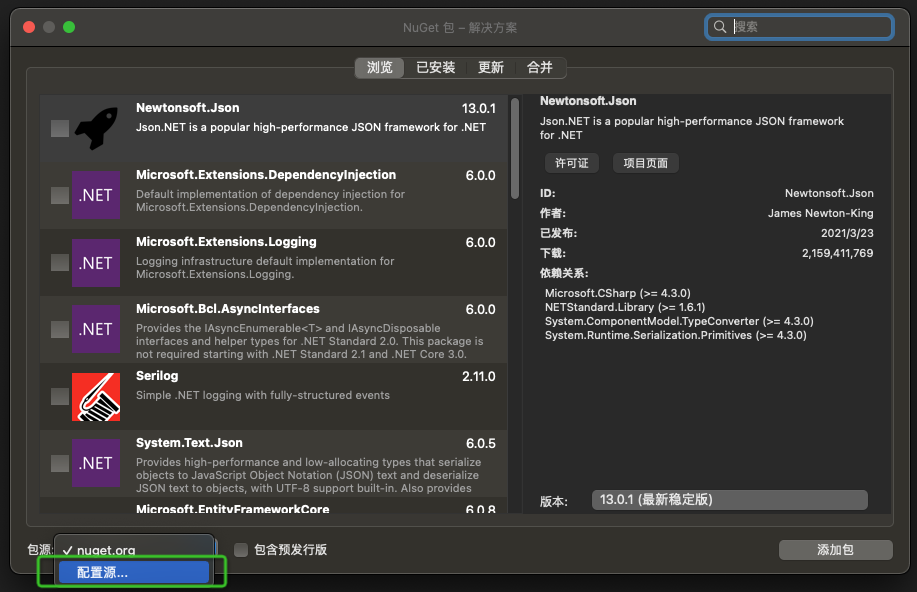Click the 添加包 button
This screenshot has width=917, height=592.
point(835,550)
